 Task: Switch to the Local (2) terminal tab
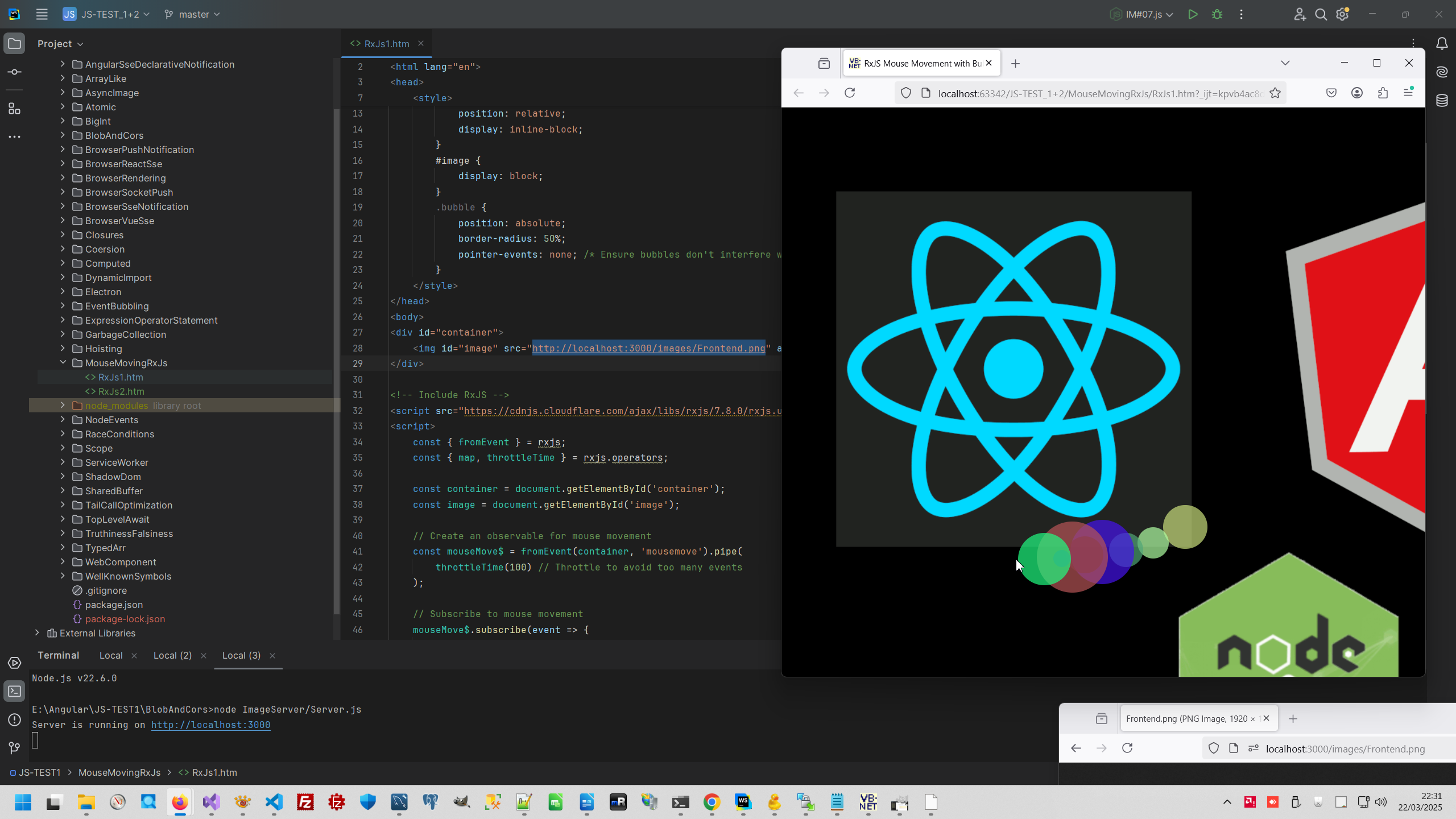click(172, 655)
